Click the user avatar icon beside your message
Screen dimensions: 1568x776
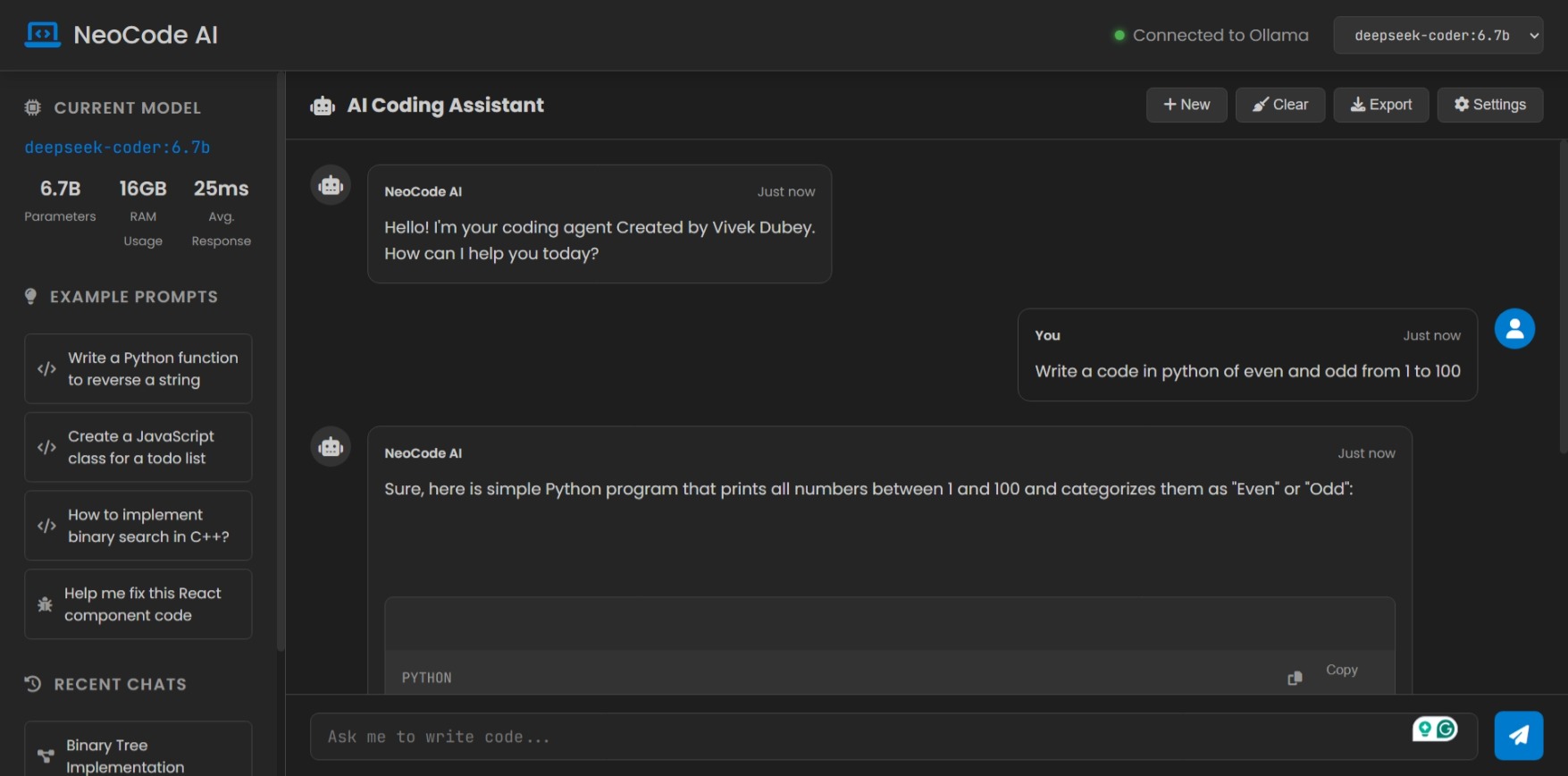point(1514,329)
